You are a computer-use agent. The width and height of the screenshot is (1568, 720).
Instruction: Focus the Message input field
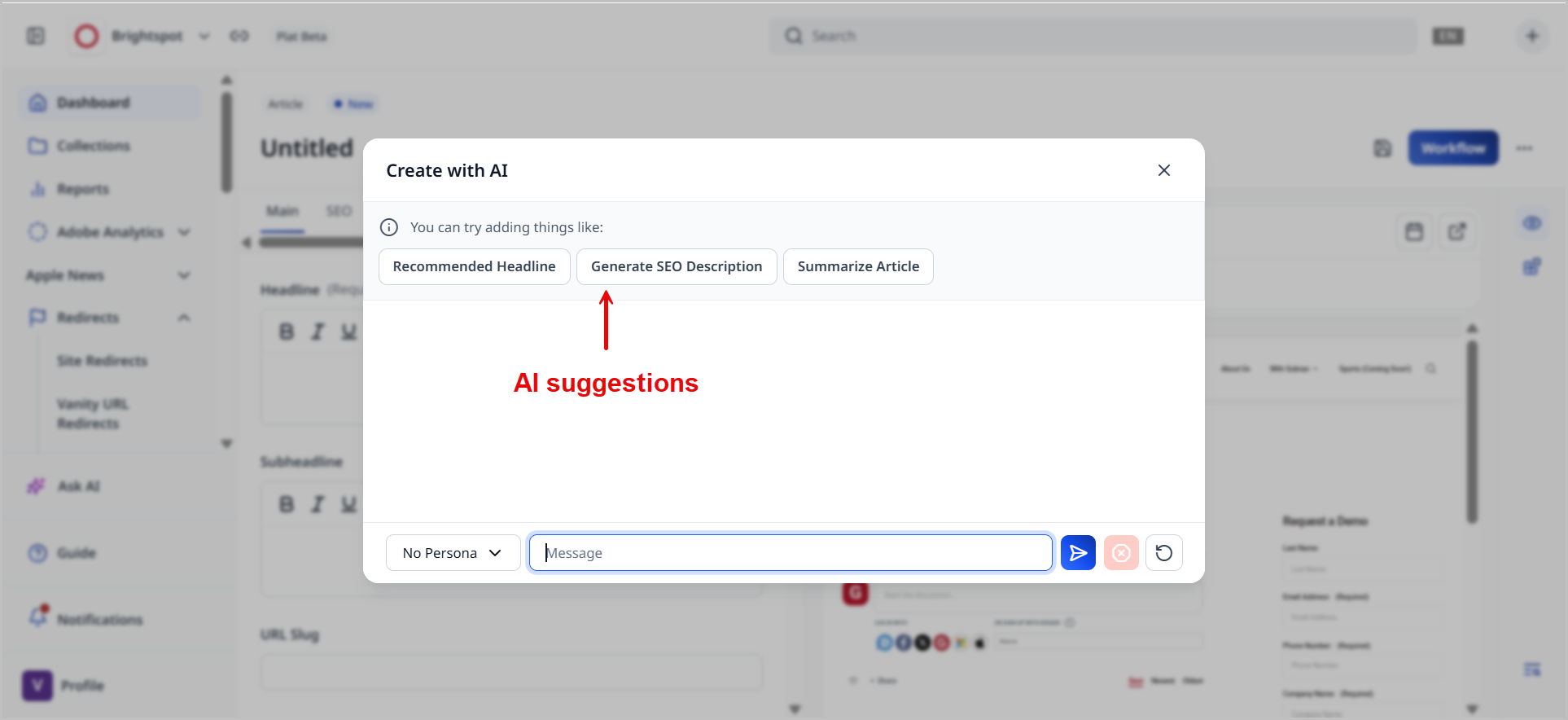pos(790,553)
